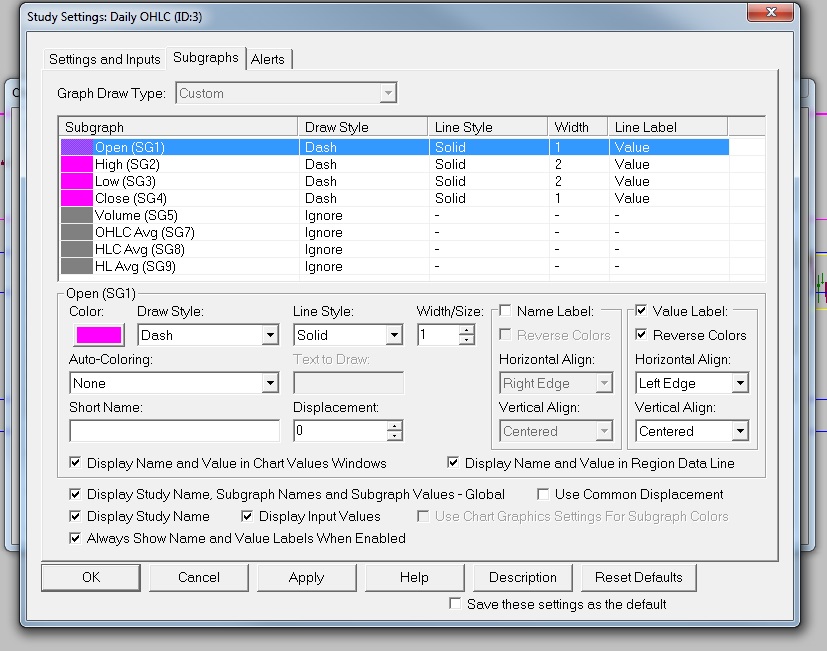The width and height of the screenshot is (827, 651).
Task: Select the OHLC Avg (SG7) row
Action: pyautogui.click(x=395, y=232)
